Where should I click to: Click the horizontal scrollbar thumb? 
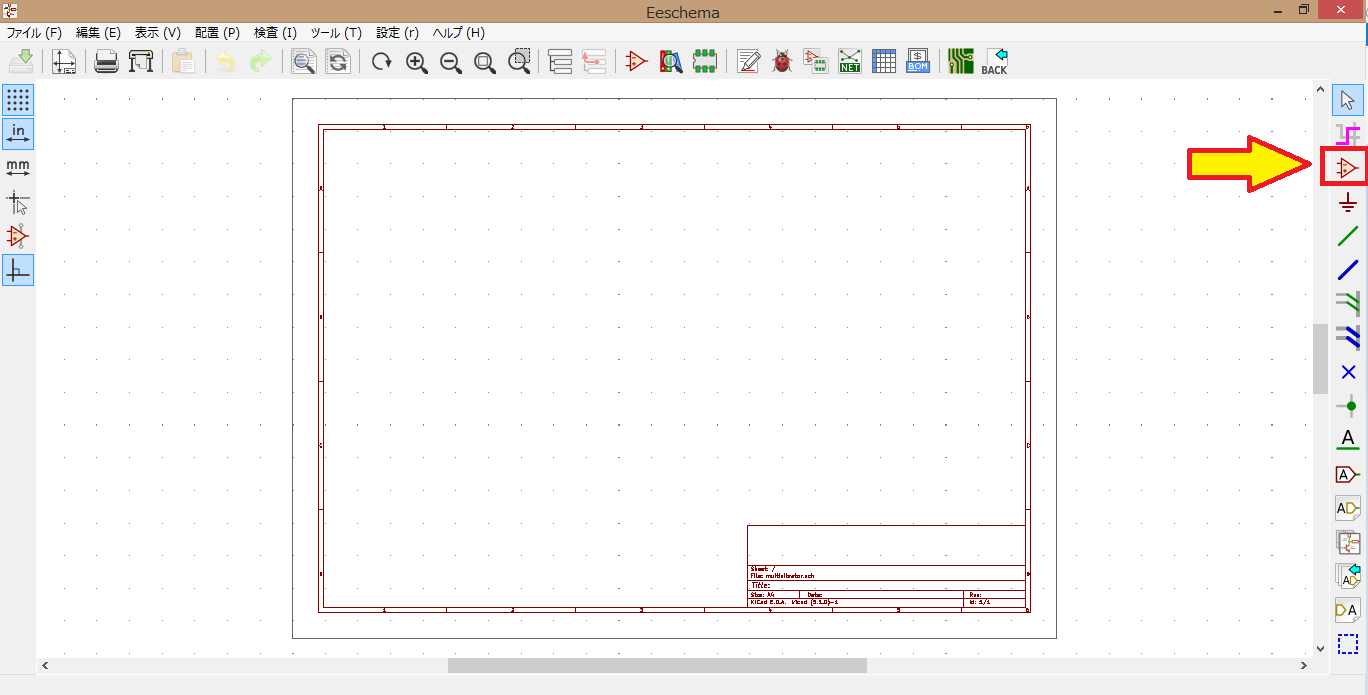[x=657, y=665]
